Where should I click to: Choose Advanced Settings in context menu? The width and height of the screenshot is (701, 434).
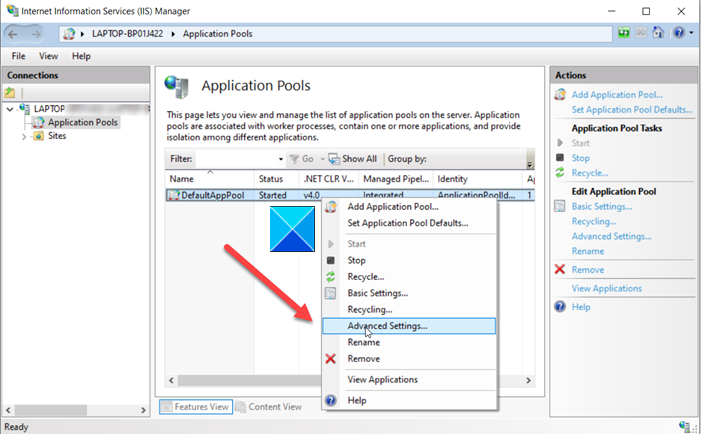click(x=409, y=326)
